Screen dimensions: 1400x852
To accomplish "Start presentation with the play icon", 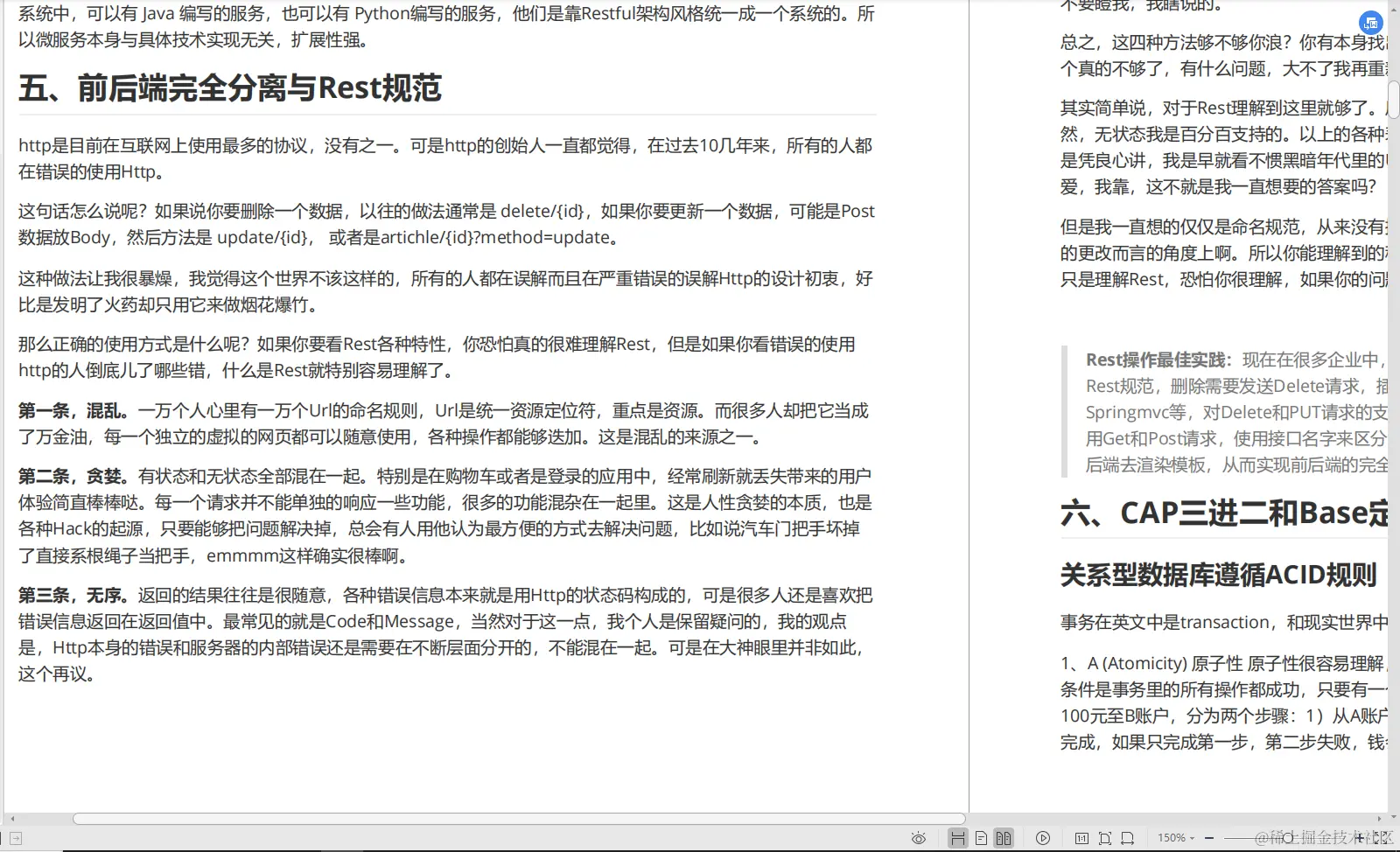I will click(1043, 838).
